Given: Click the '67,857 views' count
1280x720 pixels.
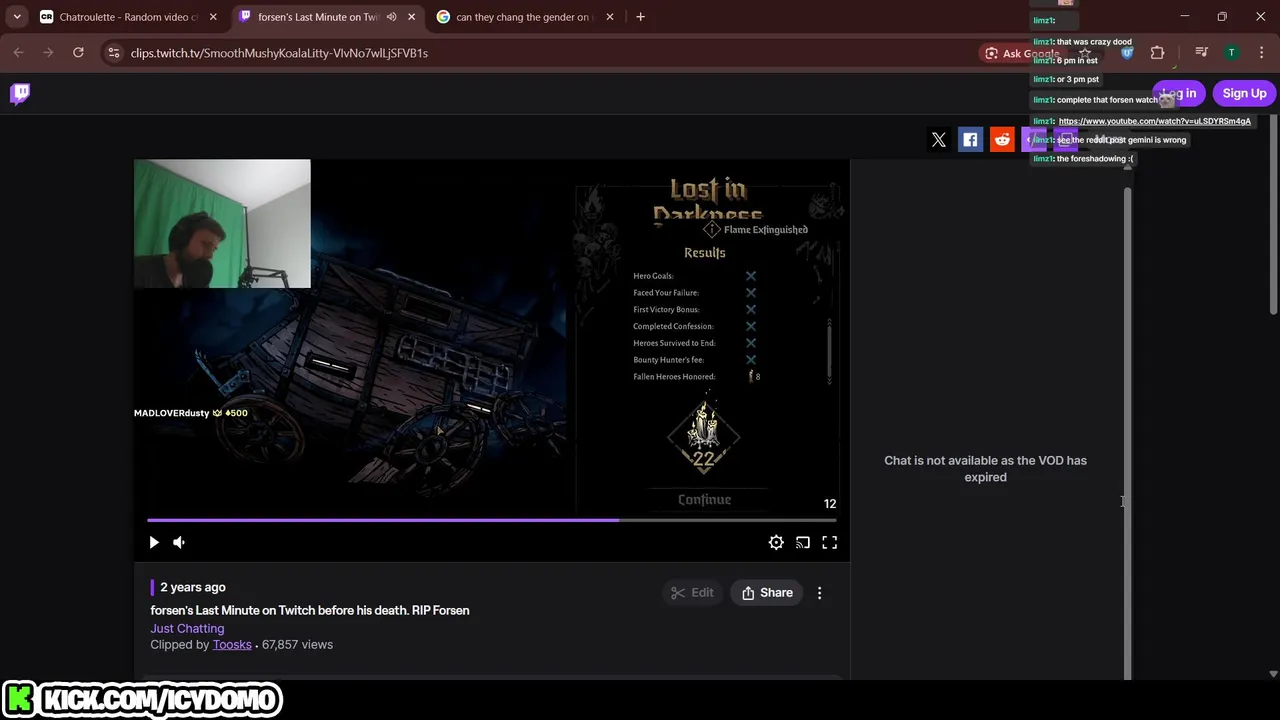Looking at the screenshot, I should [x=297, y=644].
